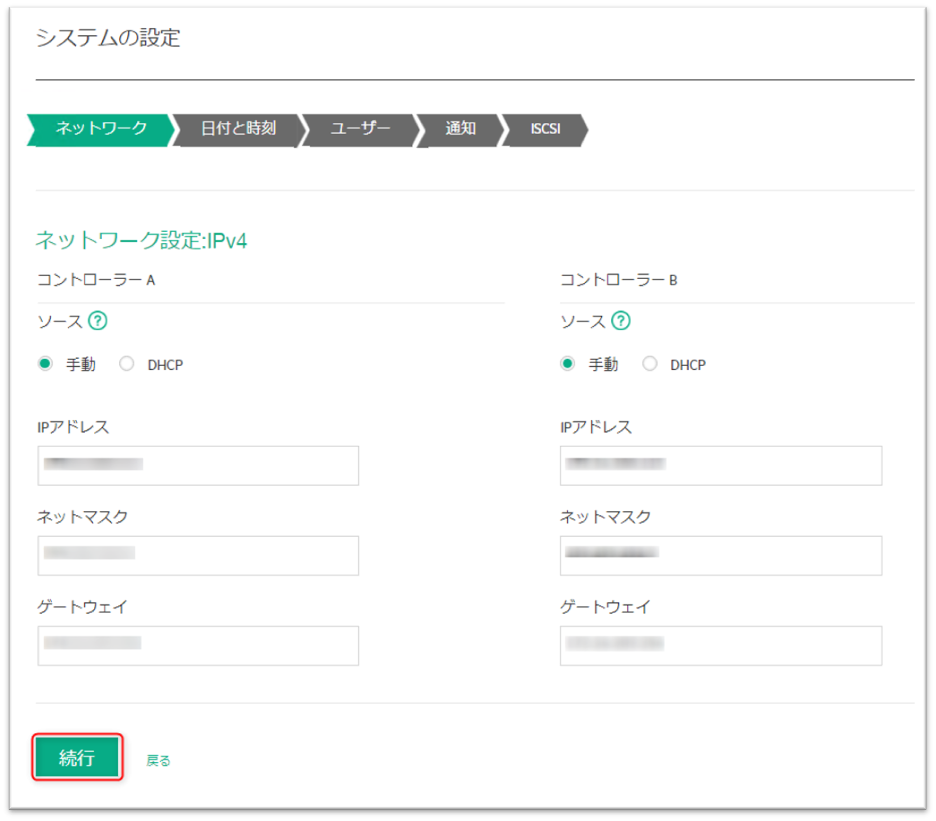The height and width of the screenshot is (821, 936).
Task: Select 手動 source for Controller A
Action: [46, 364]
